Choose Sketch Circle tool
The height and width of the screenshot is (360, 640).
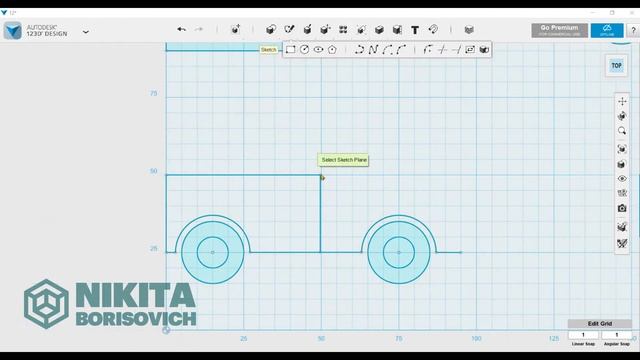pyautogui.click(x=304, y=49)
